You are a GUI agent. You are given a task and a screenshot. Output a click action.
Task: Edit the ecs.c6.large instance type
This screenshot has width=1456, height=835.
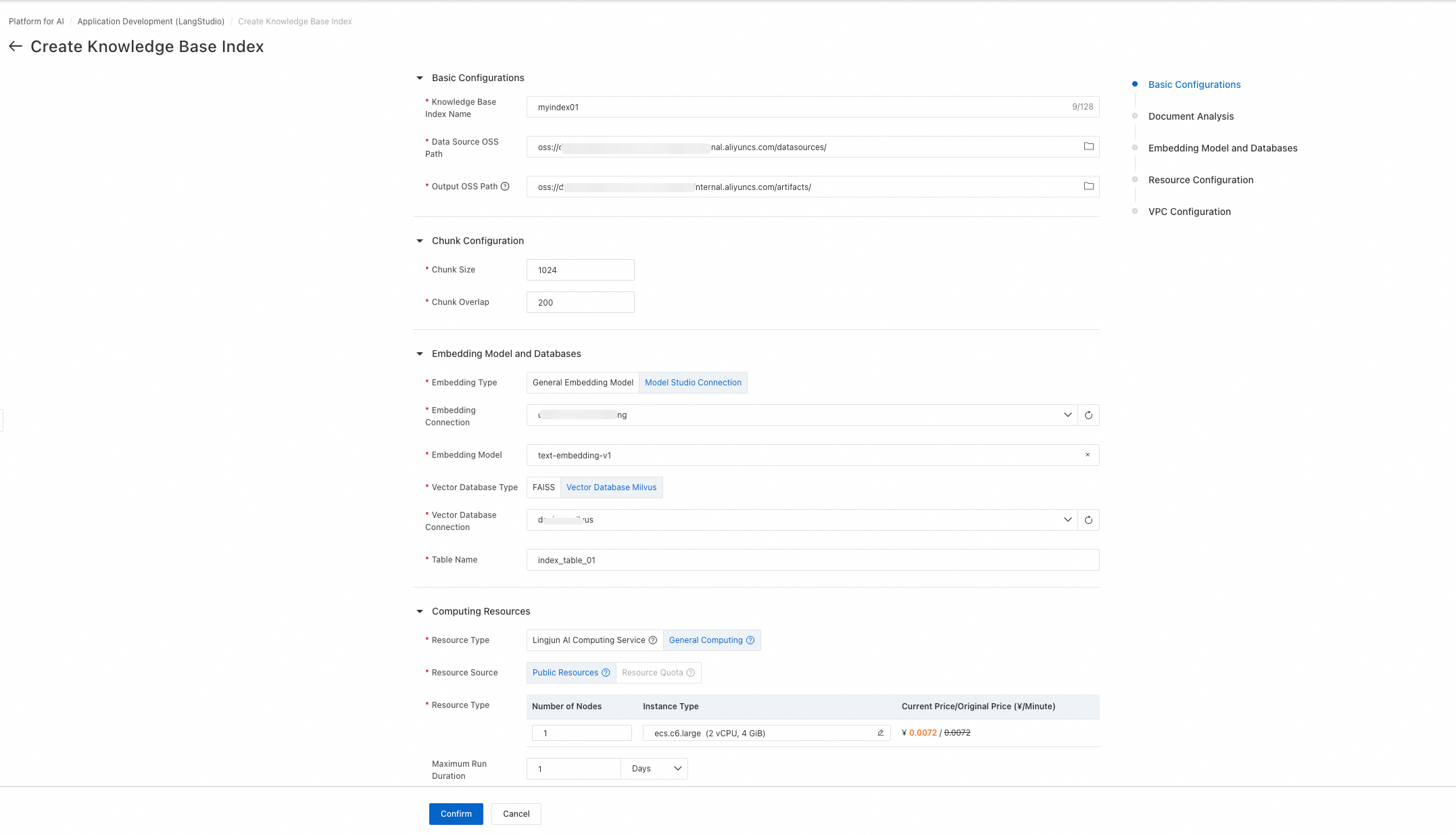880,733
